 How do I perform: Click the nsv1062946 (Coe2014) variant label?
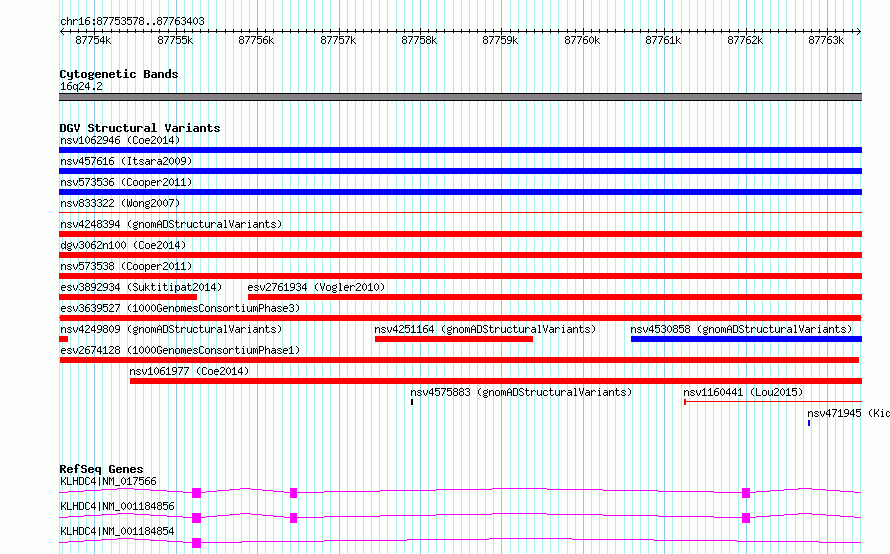point(120,140)
